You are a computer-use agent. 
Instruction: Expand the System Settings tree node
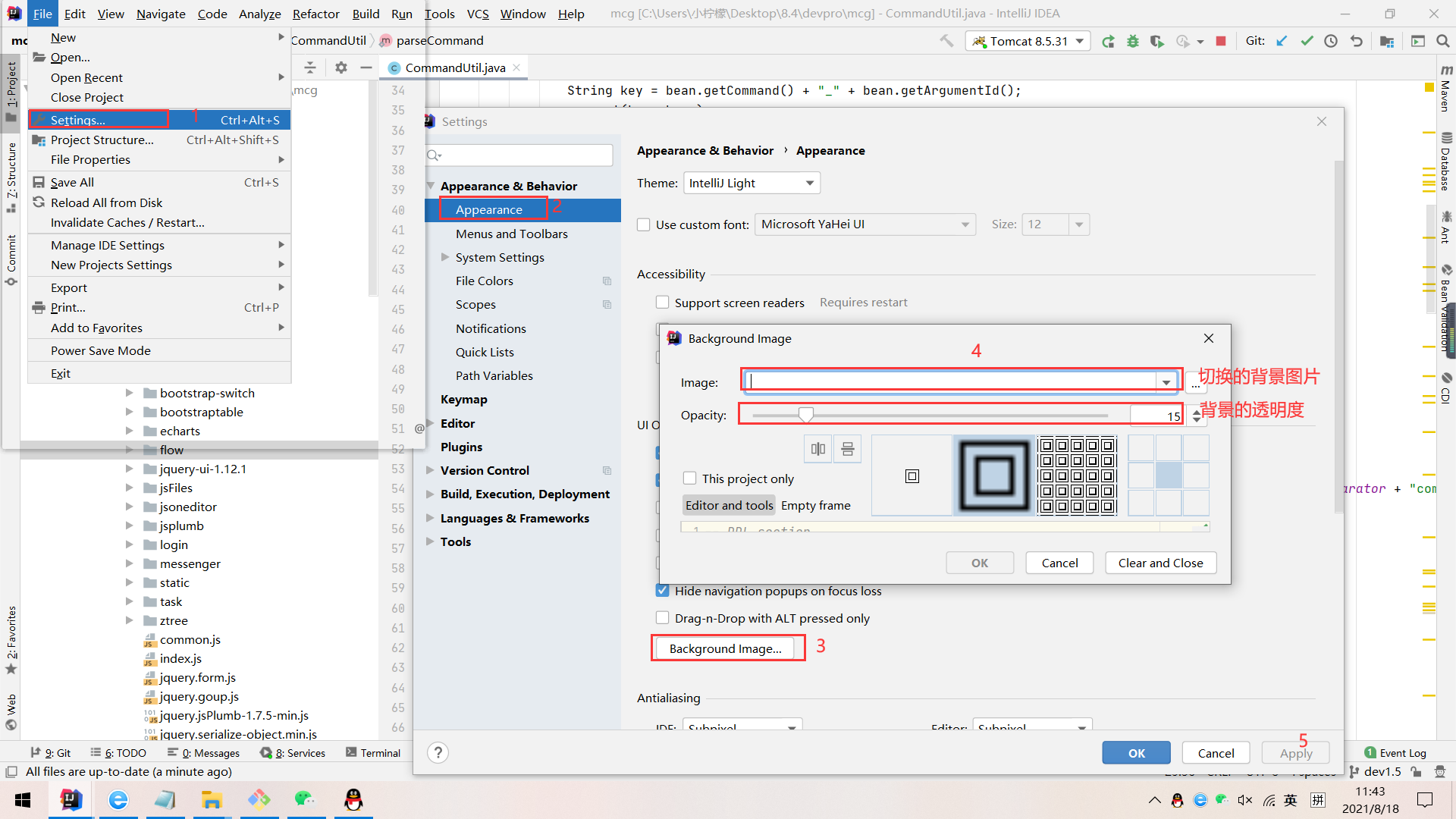coord(445,257)
